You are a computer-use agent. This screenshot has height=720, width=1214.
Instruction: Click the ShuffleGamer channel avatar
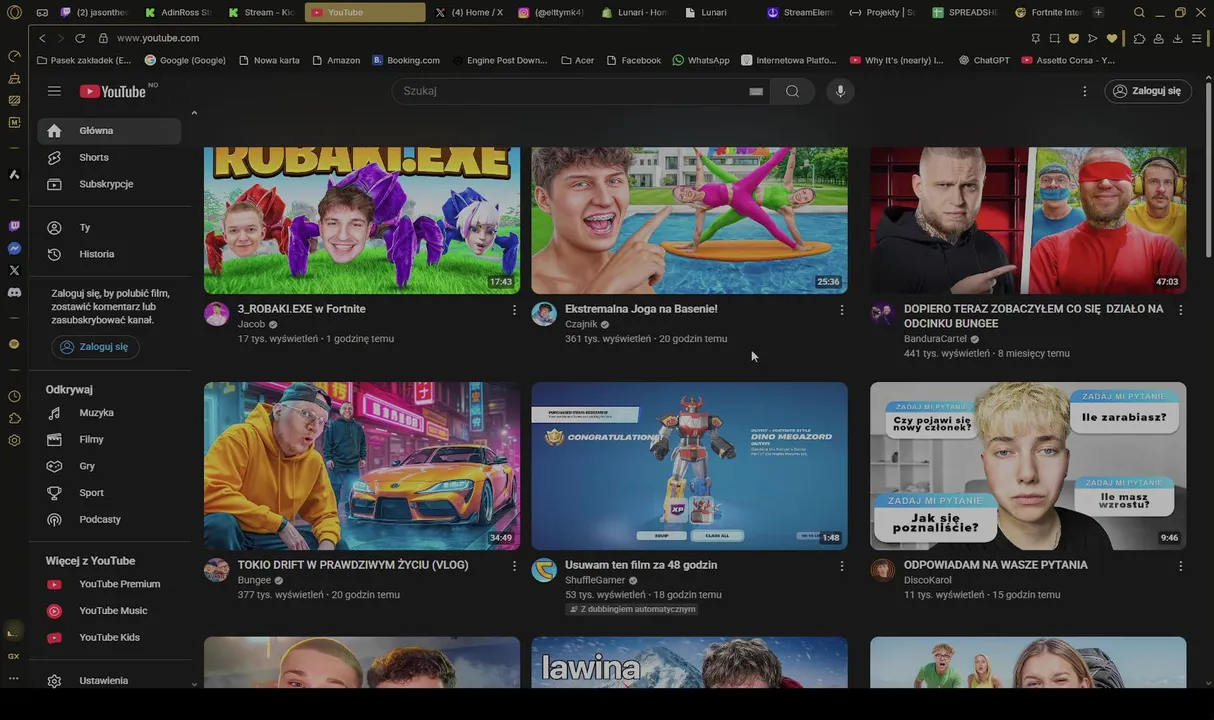click(544, 570)
